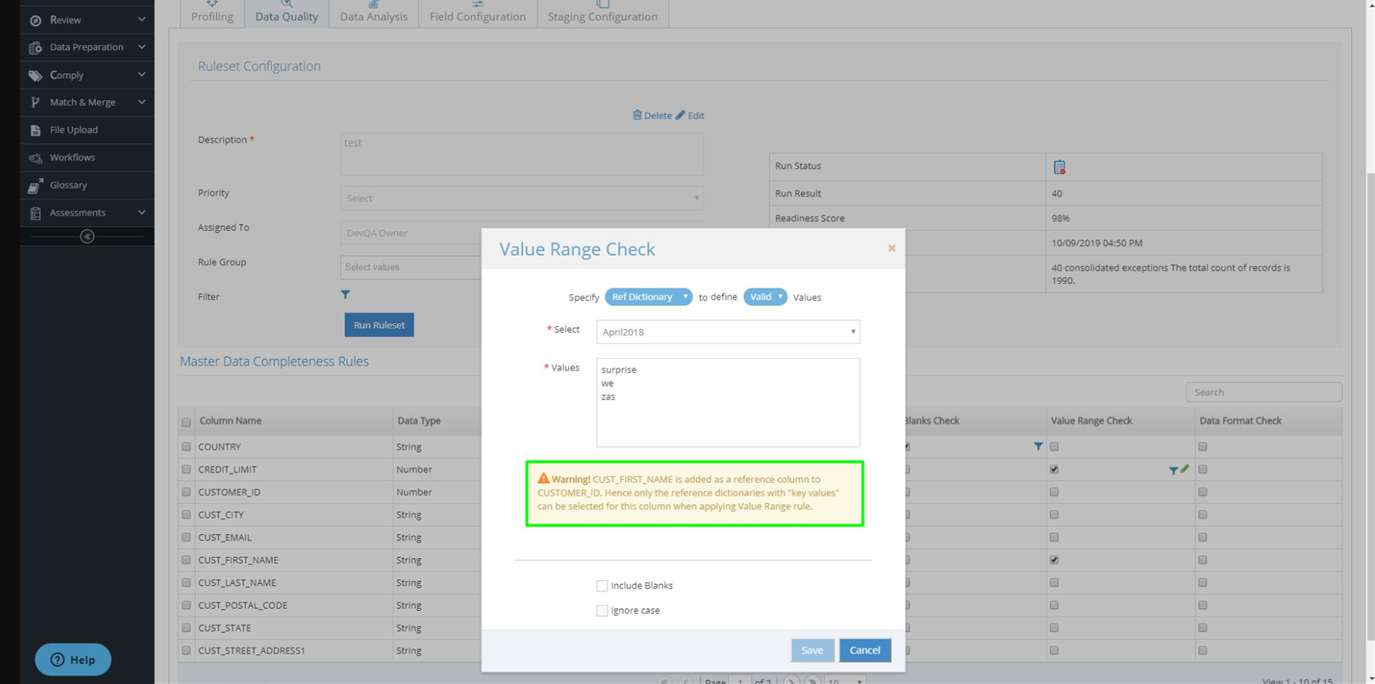Click the Run Ruleset button
The width and height of the screenshot is (1375, 684).
(x=379, y=325)
